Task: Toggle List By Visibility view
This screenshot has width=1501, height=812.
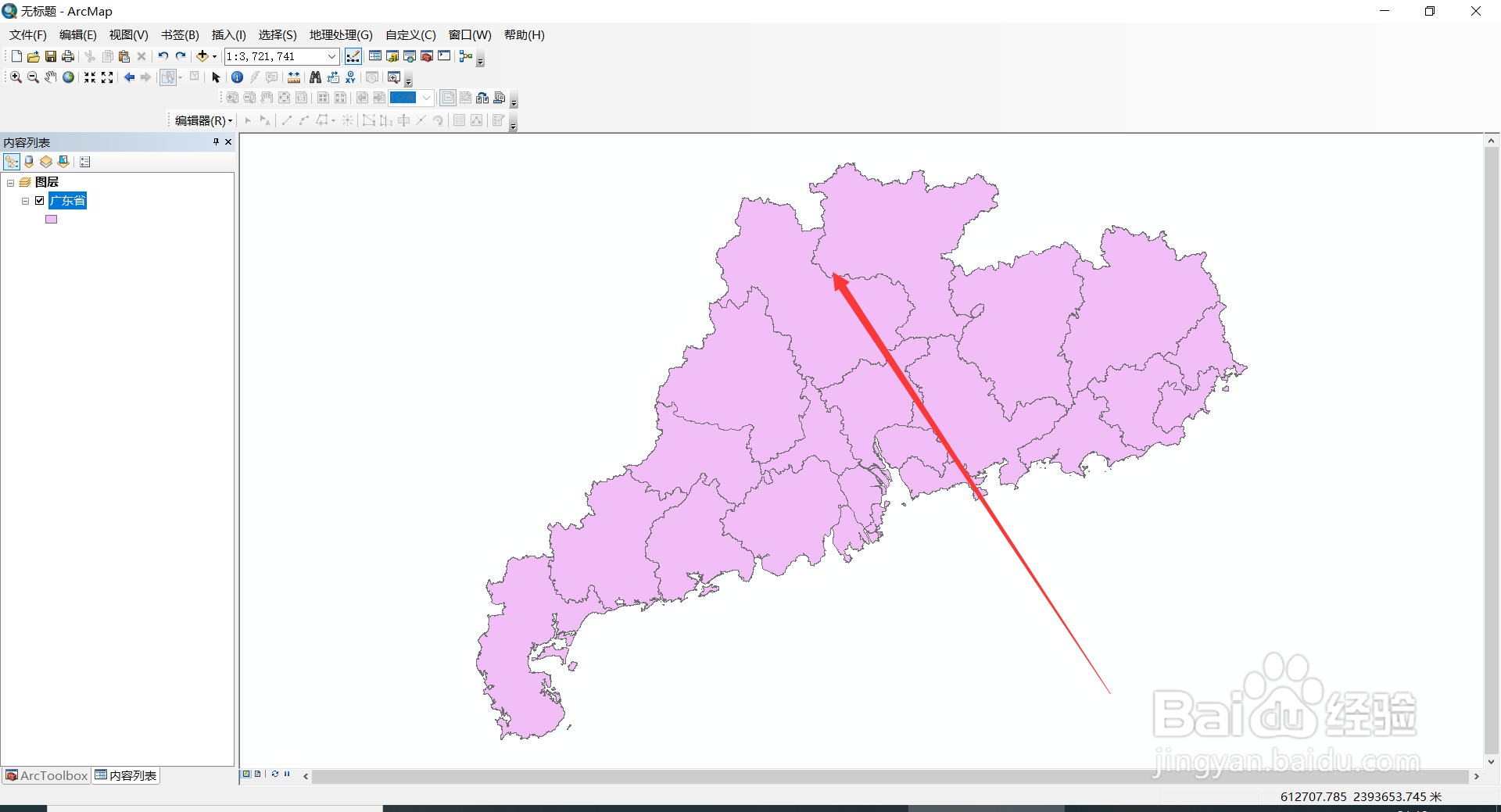Action: [46, 162]
